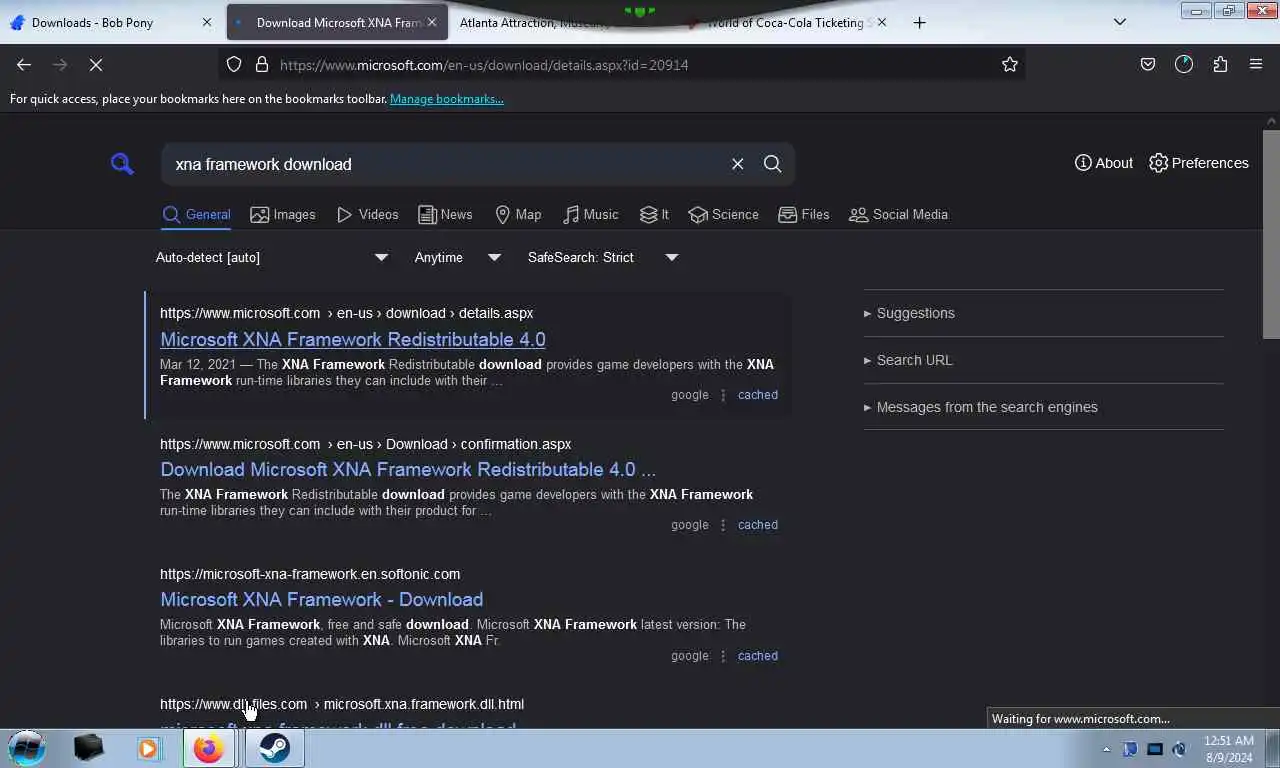
Task: Click the dll-files.com result URL text
Action: tap(342, 704)
